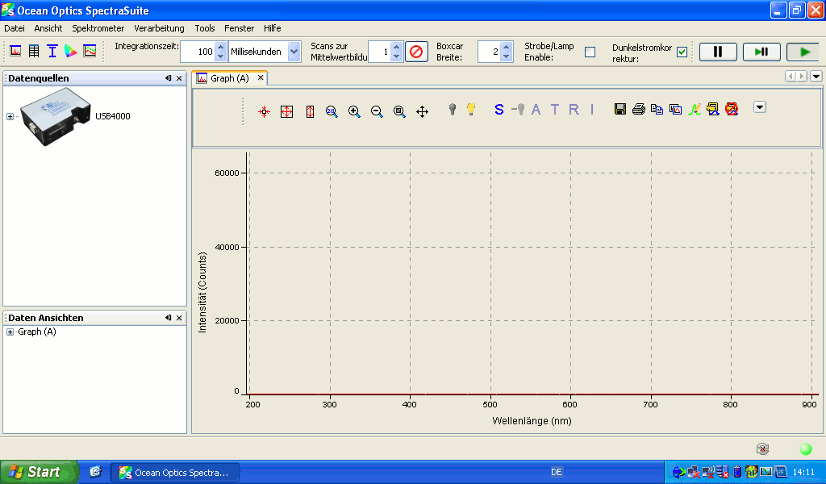Save spectrum with the floppy disk icon
Viewport: 826px width, 484px height.
pos(620,109)
